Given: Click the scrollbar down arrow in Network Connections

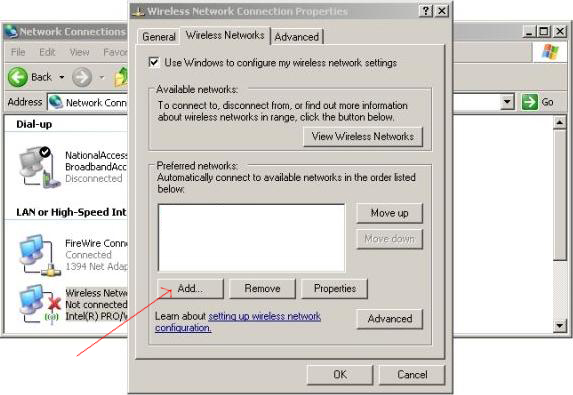Looking at the screenshot, I should tap(559, 325).
